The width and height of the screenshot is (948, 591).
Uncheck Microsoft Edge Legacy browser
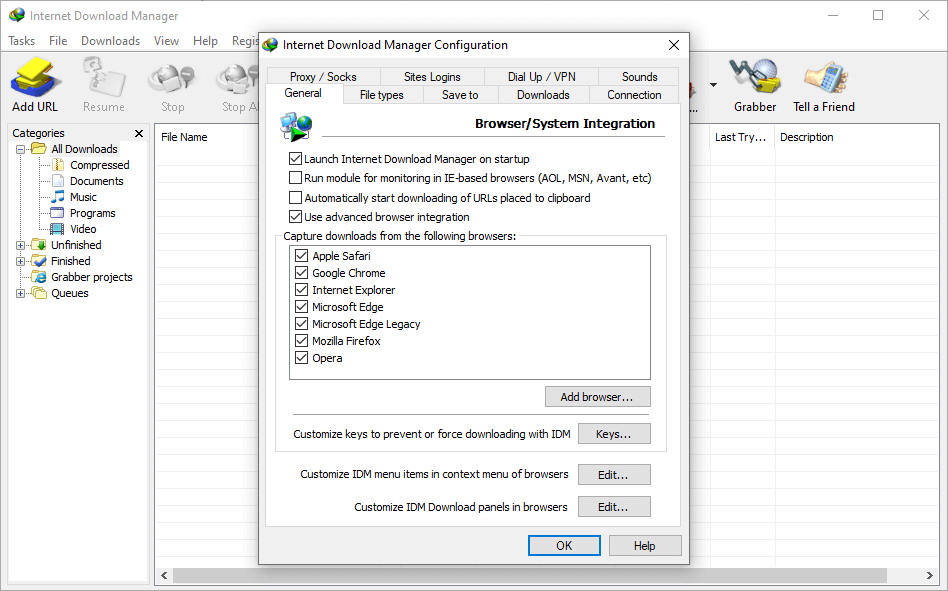(x=302, y=323)
